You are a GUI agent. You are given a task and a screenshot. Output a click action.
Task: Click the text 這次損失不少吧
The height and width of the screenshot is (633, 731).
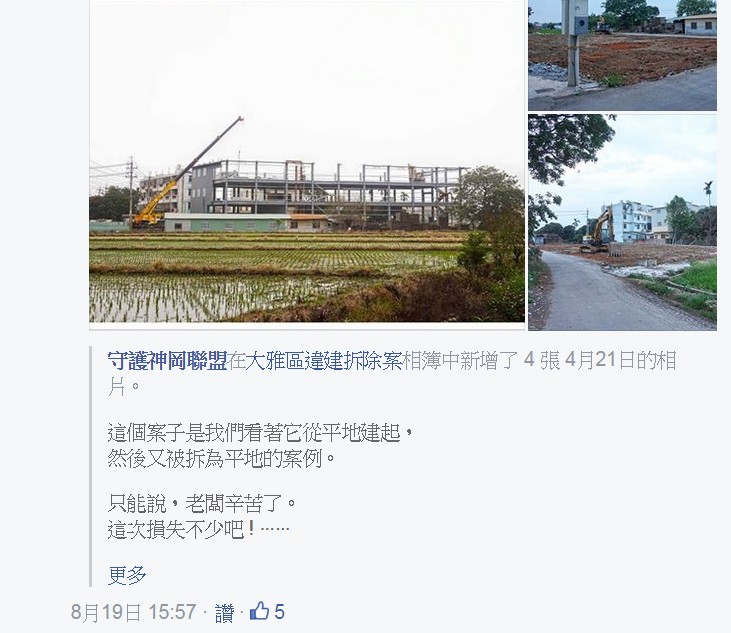181,530
